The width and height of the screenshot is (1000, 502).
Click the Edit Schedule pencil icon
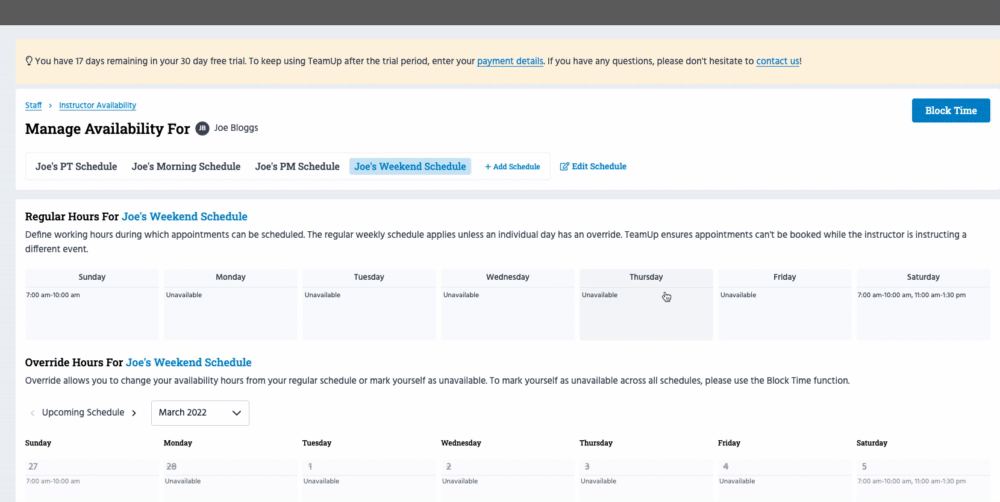(565, 167)
